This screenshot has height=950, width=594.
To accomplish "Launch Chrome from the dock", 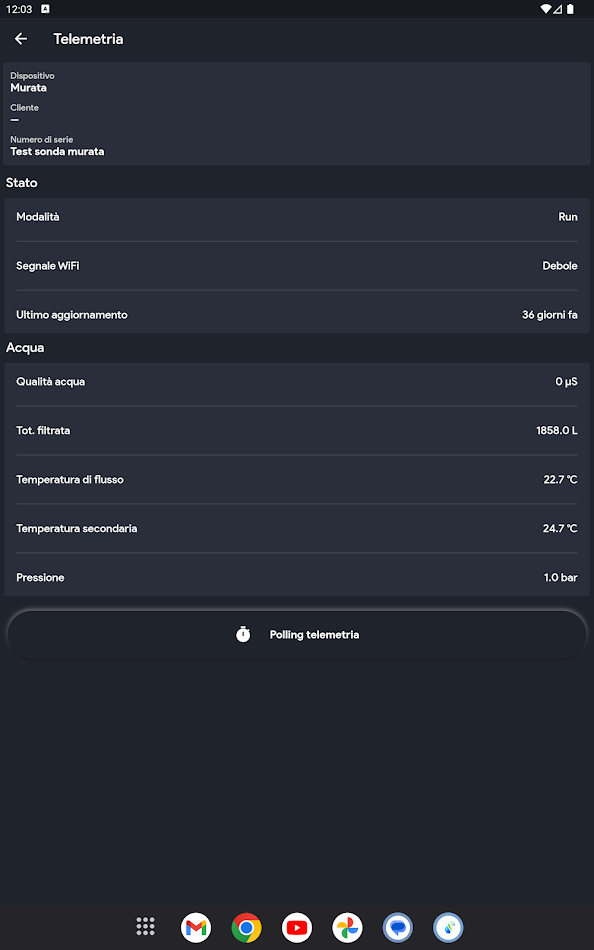I will pyautogui.click(x=246, y=927).
